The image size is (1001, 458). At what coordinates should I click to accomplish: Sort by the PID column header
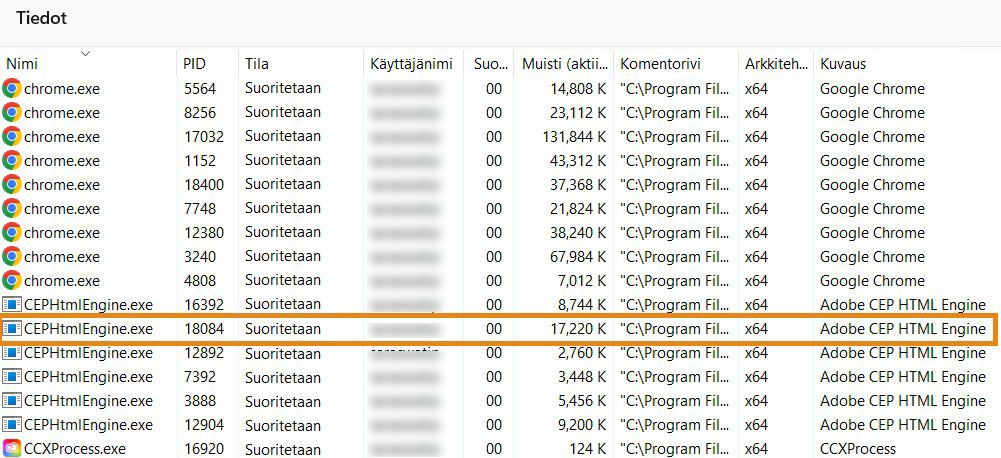pyautogui.click(x=195, y=64)
